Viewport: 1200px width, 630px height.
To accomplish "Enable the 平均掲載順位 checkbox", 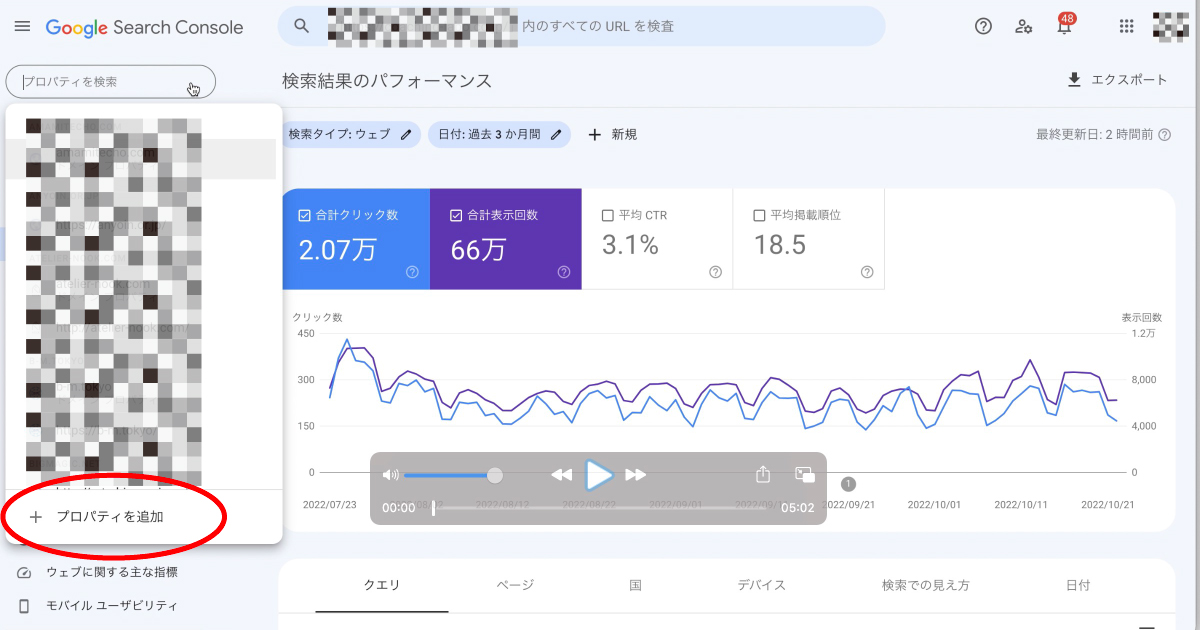I will point(759,215).
